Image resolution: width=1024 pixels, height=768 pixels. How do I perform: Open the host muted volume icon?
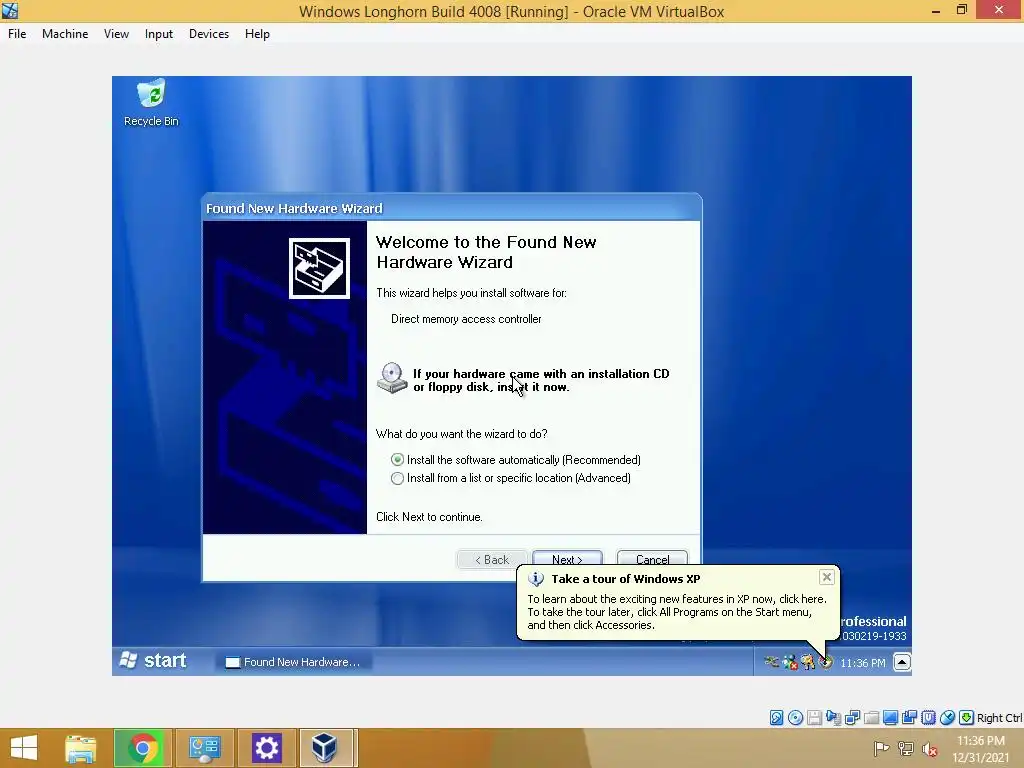929,749
